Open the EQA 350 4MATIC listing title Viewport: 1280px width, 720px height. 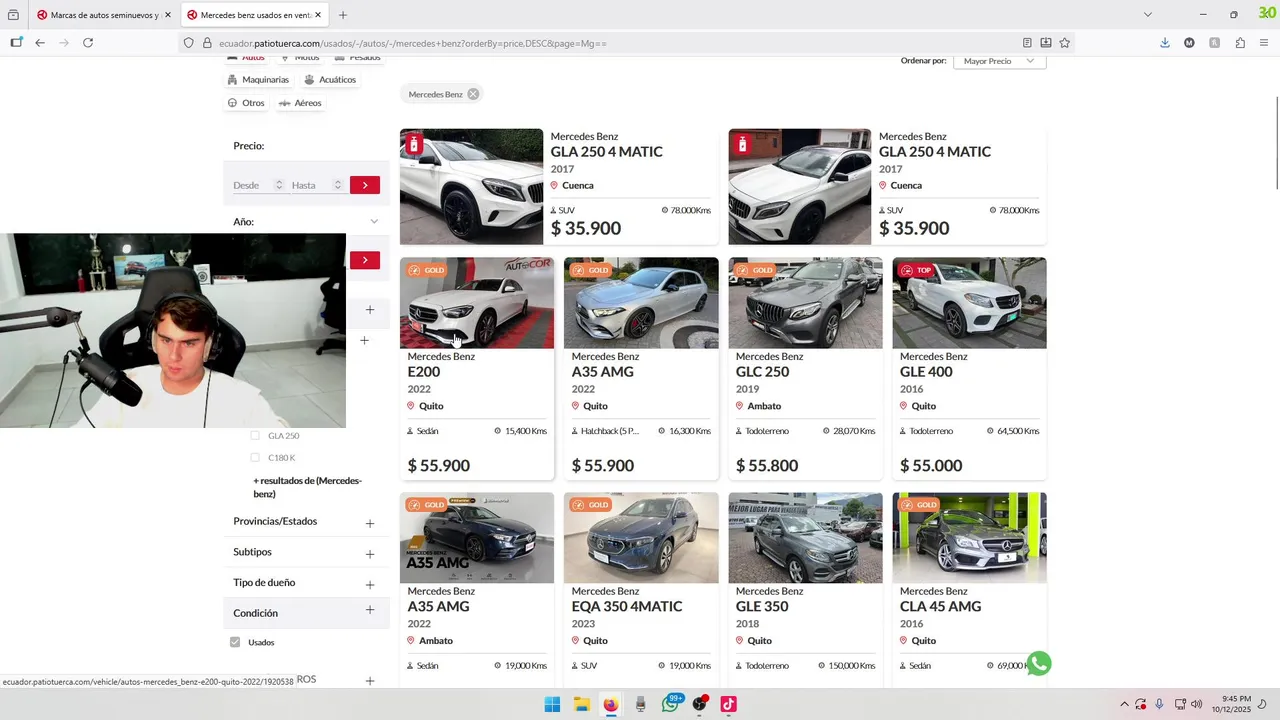[x=627, y=607]
